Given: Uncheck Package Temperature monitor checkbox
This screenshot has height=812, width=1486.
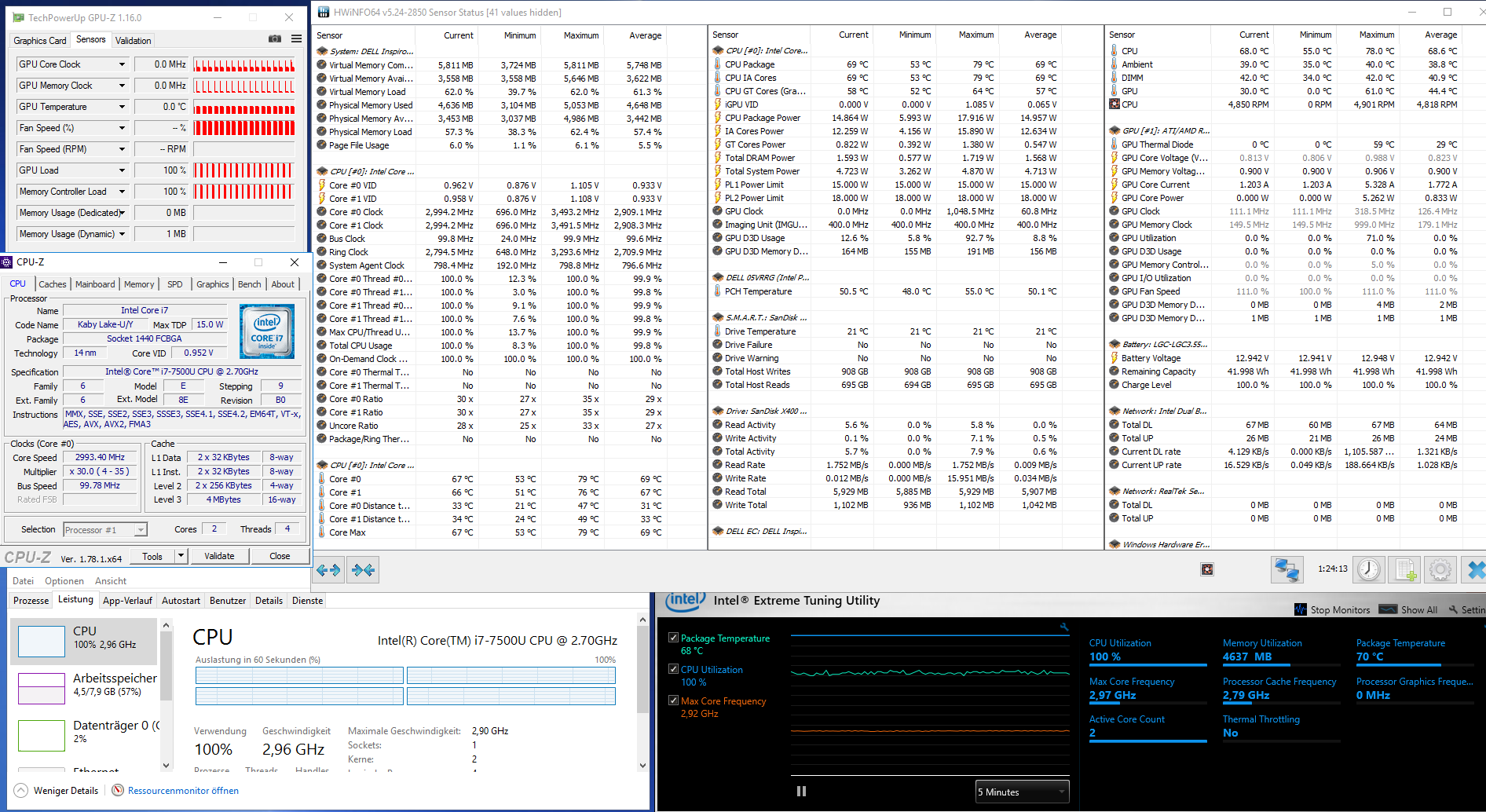Looking at the screenshot, I should pyautogui.click(x=673, y=638).
